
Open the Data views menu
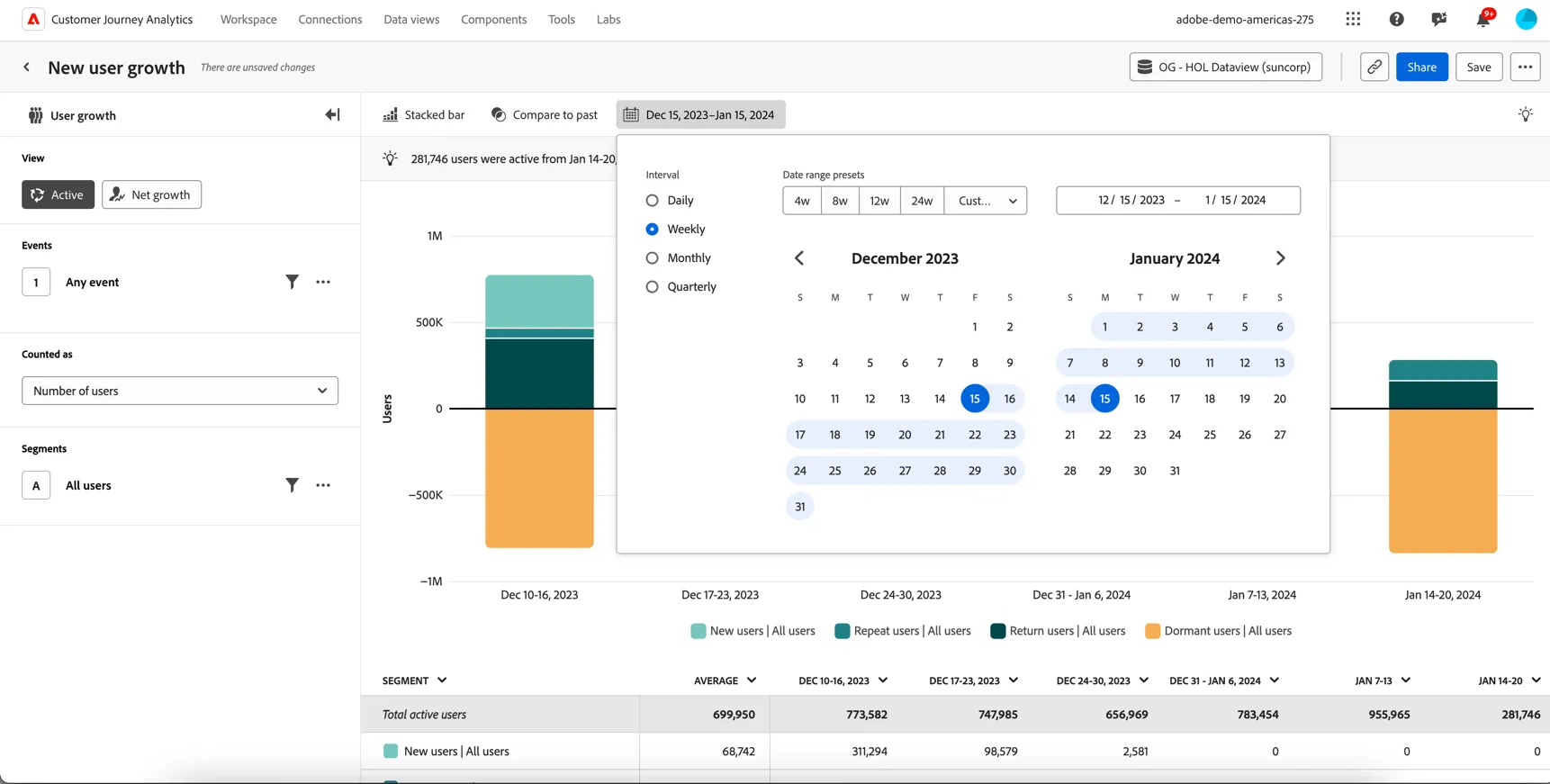[411, 19]
